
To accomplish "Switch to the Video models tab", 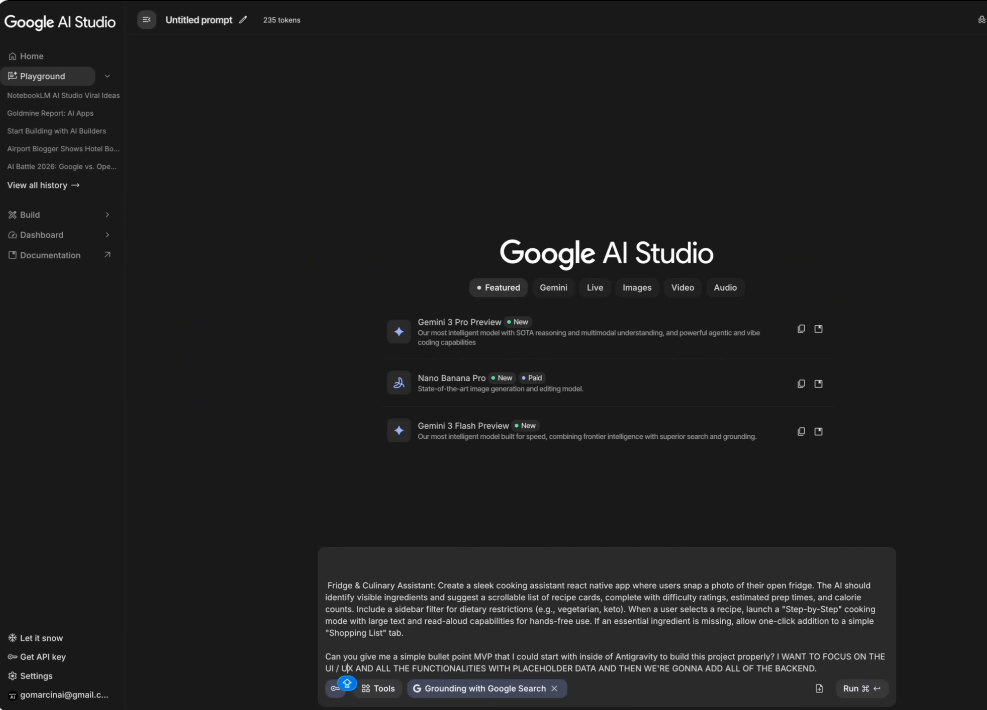I will click(x=682, y=288).
